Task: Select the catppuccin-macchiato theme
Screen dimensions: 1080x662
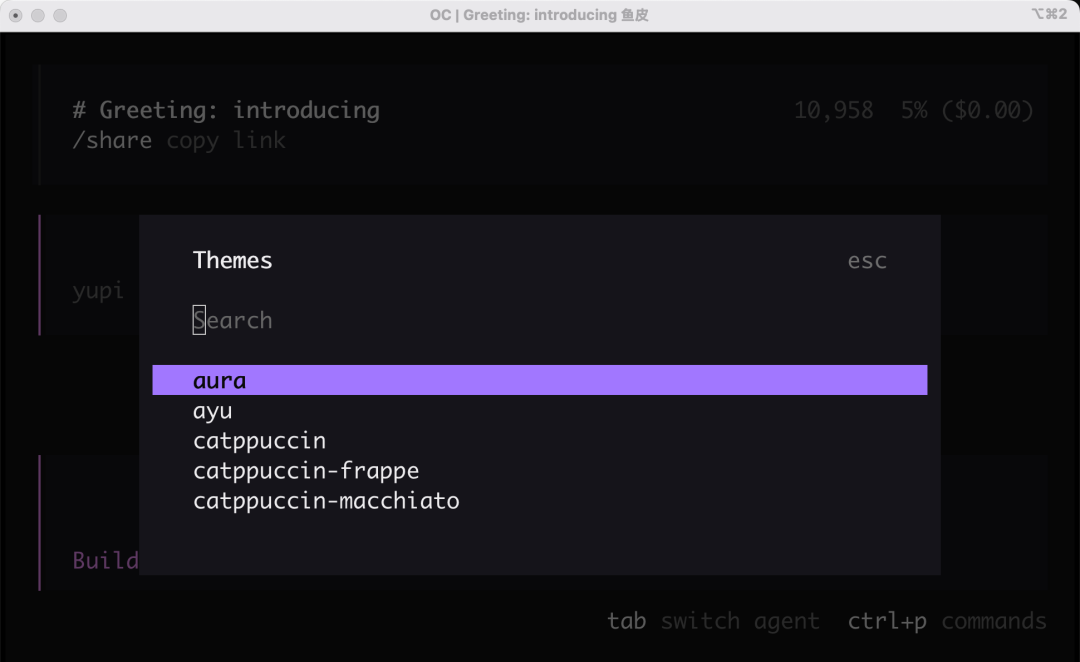Action: click(x=325, y=500)
